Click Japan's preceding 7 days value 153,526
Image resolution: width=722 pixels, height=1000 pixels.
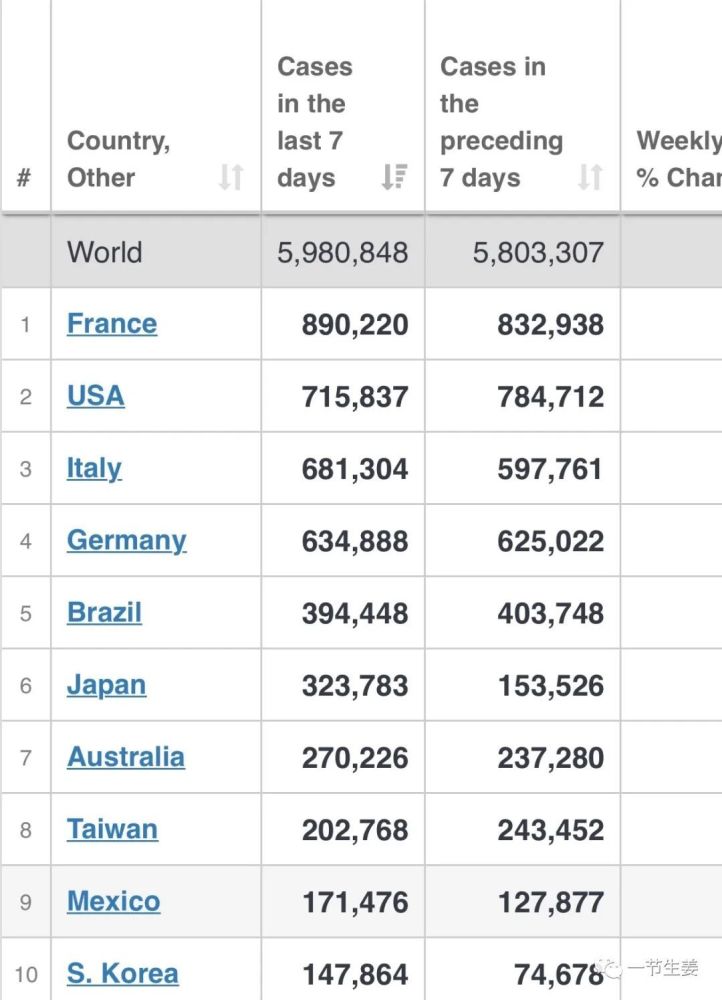pyautogui.click(x=550, y=686)
